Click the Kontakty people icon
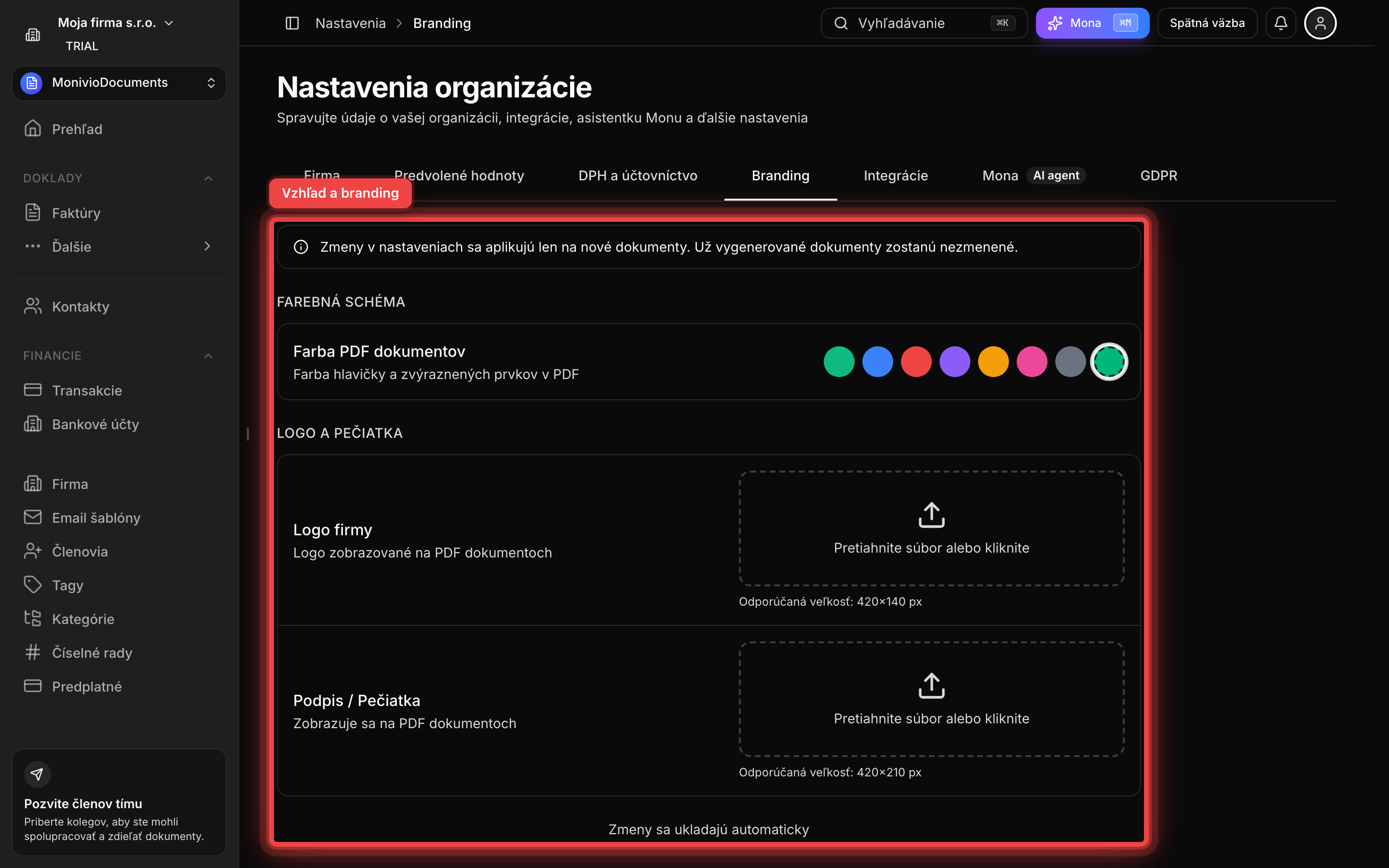Image resolution: width=1389 pixels, height=868 pixels. [x=33, y=306]
